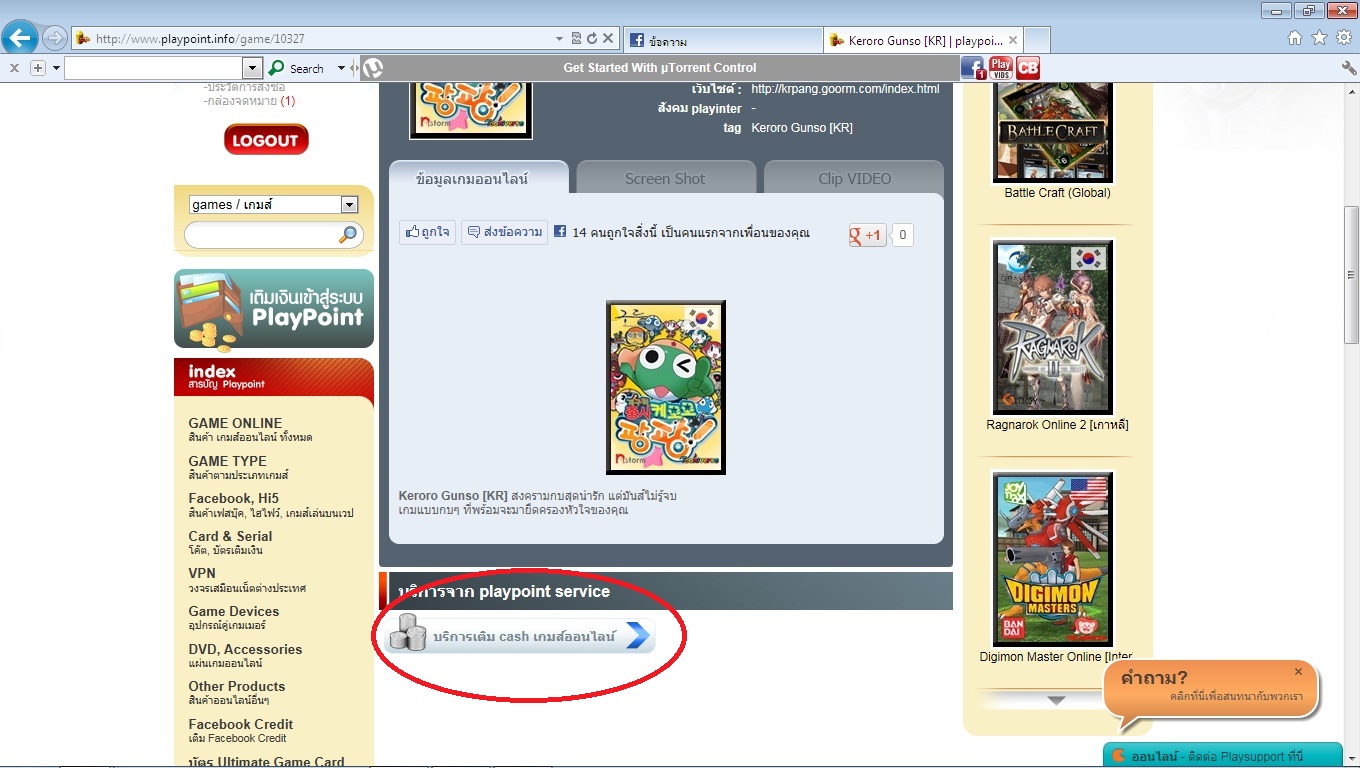Switch to the Facebook ข้อความ tab
This screenshot has height=768, width=1360.
723,41
